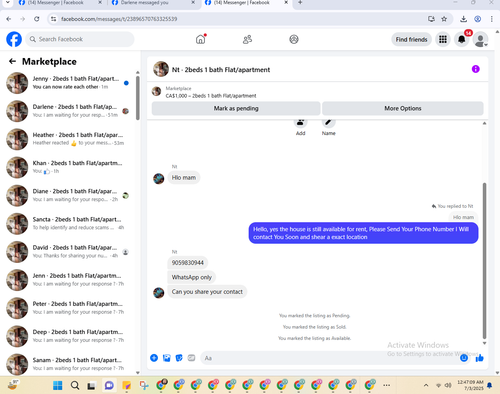This screenshot has width=500, height=394.
Task: Open Windows taskbar Search
Action: (75, 386)
